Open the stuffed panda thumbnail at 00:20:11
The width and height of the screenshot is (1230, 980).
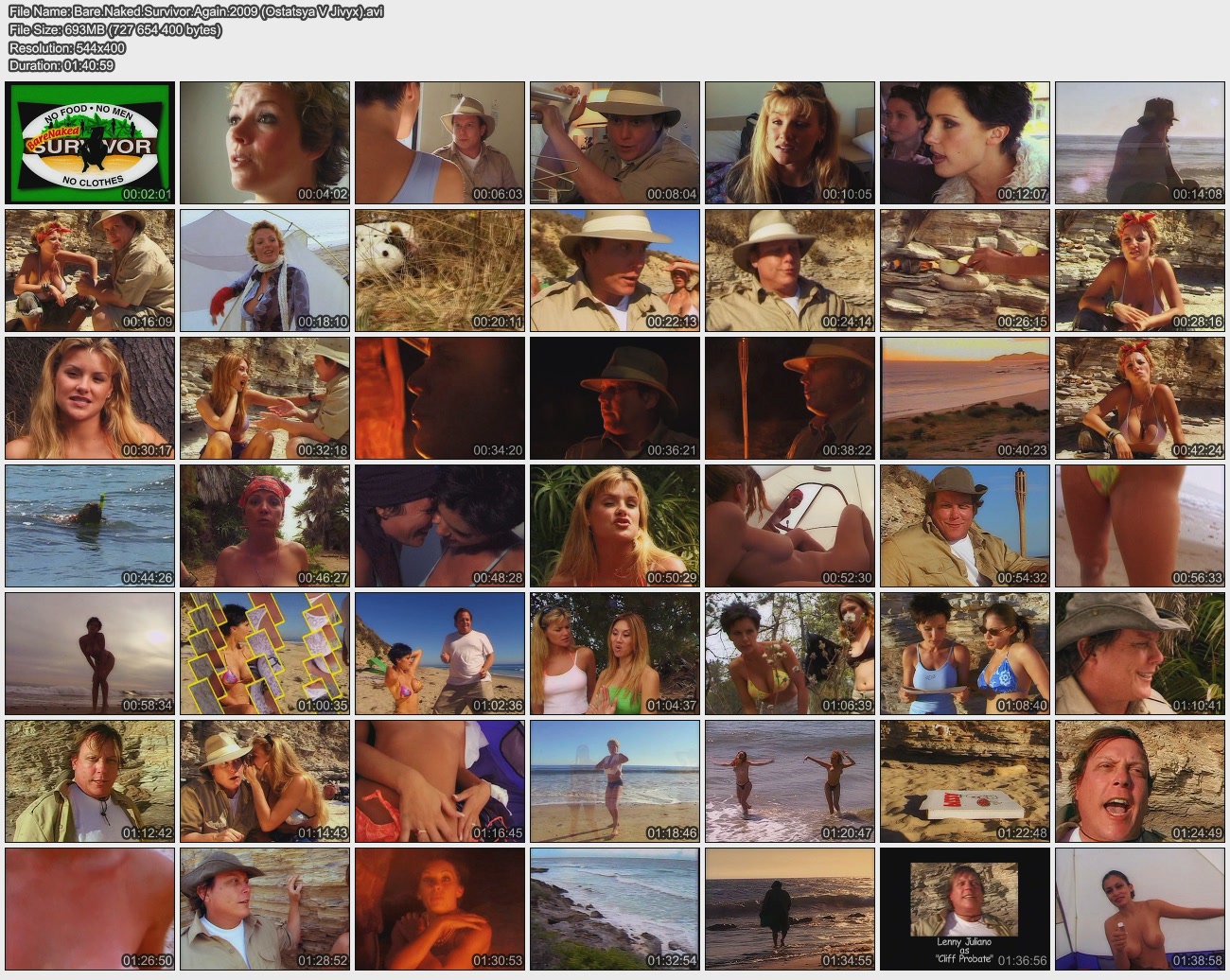point(440,271)
